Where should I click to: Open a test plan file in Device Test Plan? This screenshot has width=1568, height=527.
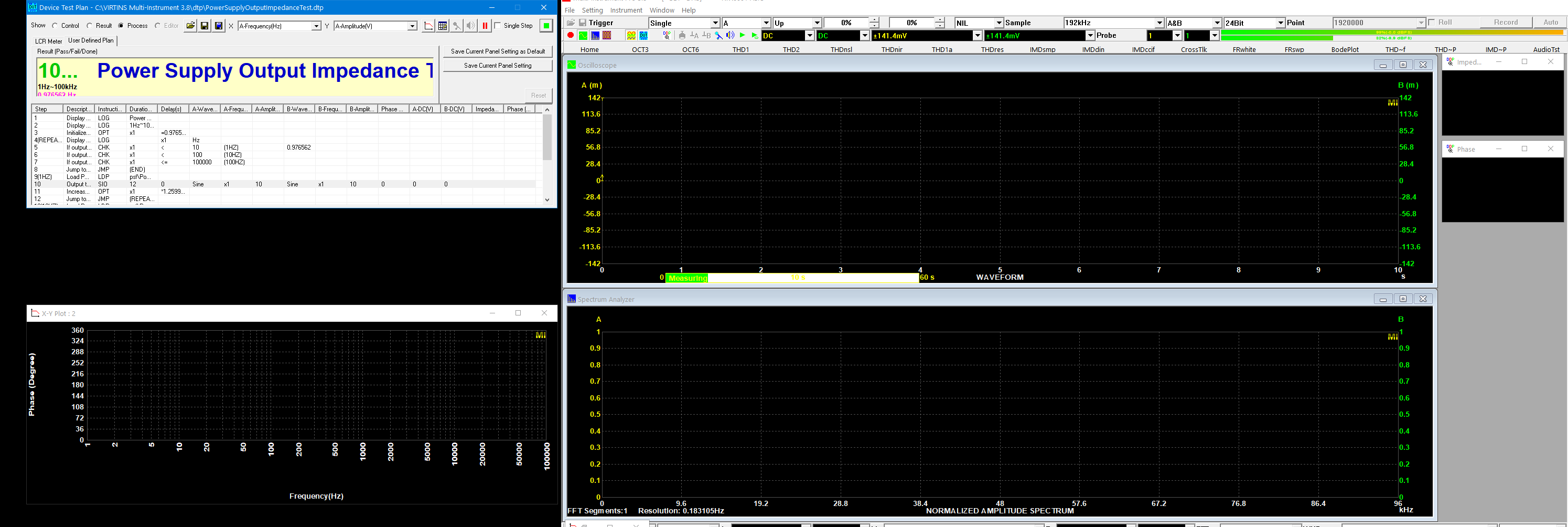coord(190,26)
